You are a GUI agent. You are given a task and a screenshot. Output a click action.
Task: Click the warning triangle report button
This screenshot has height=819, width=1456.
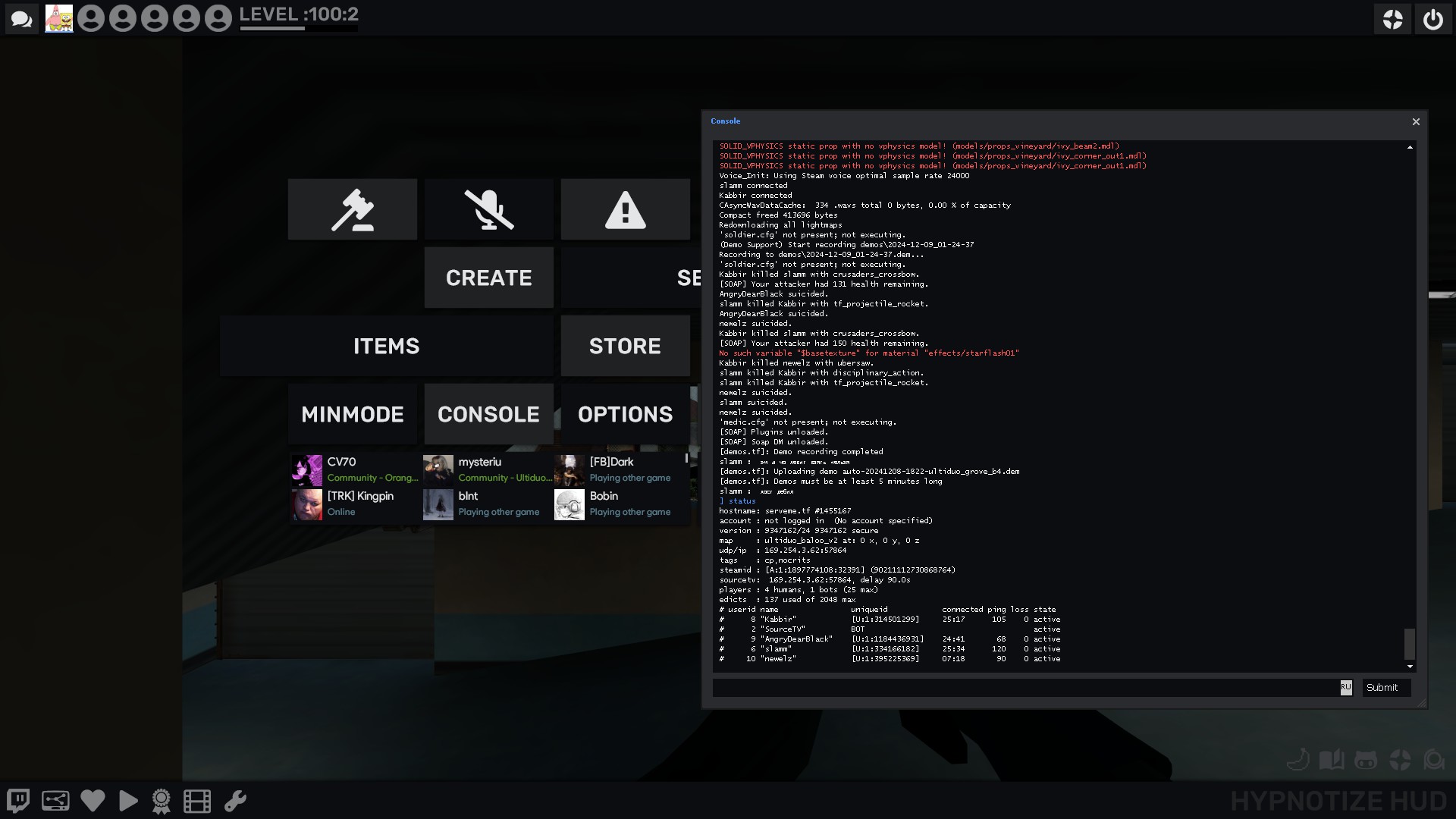click(625, 209)
